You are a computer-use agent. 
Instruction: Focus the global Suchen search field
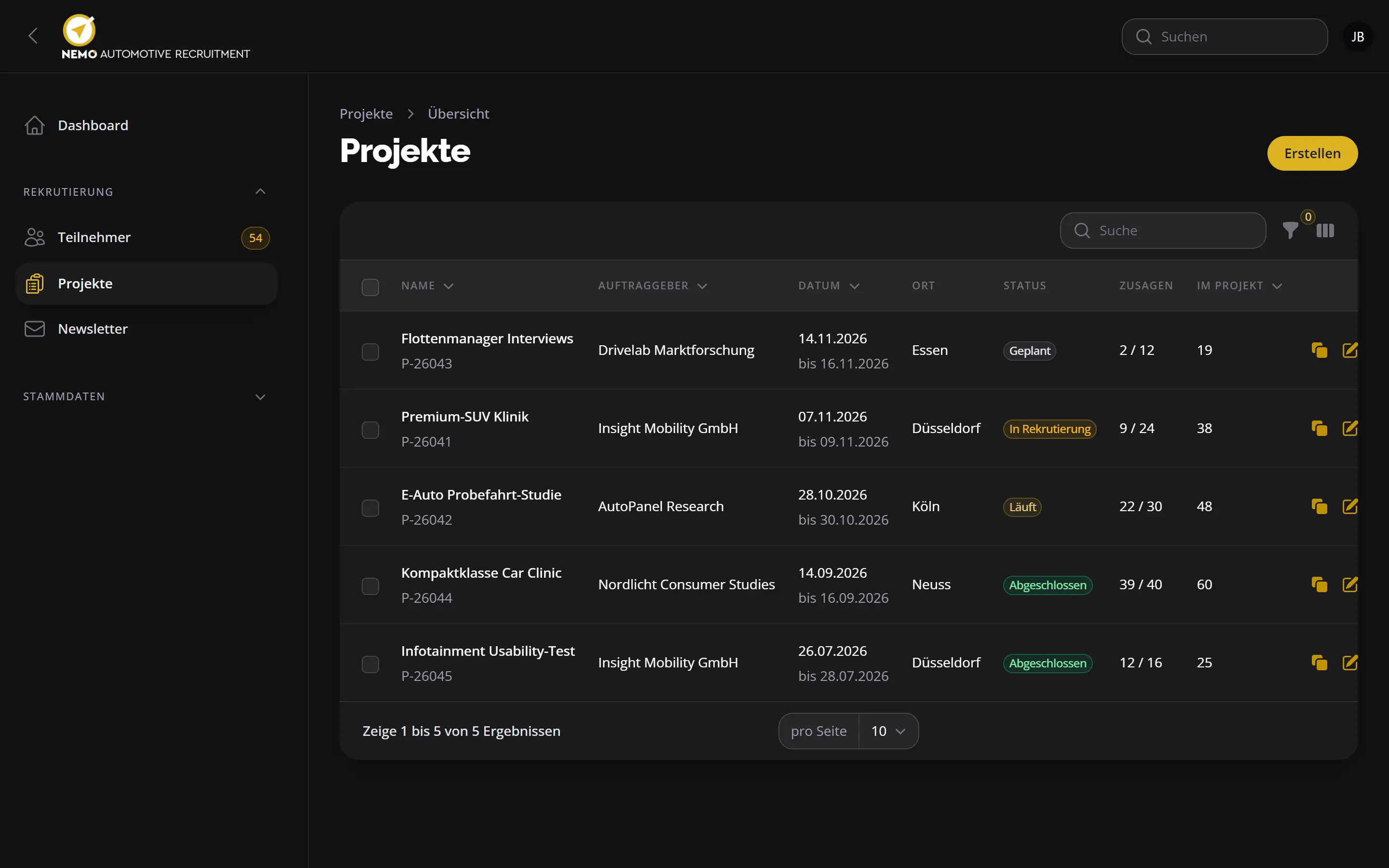1224,37
